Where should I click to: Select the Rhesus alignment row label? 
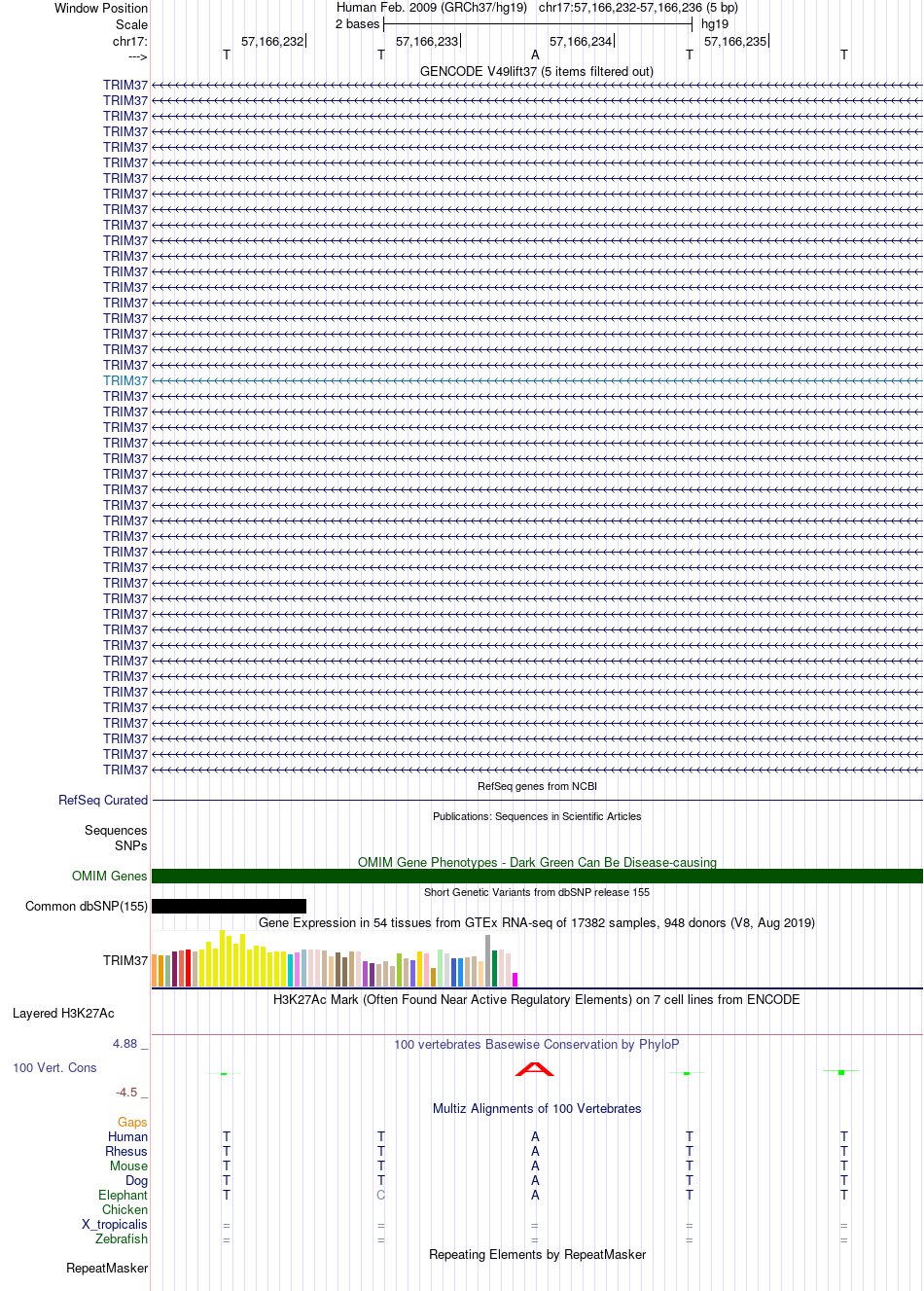point(126,1151)
